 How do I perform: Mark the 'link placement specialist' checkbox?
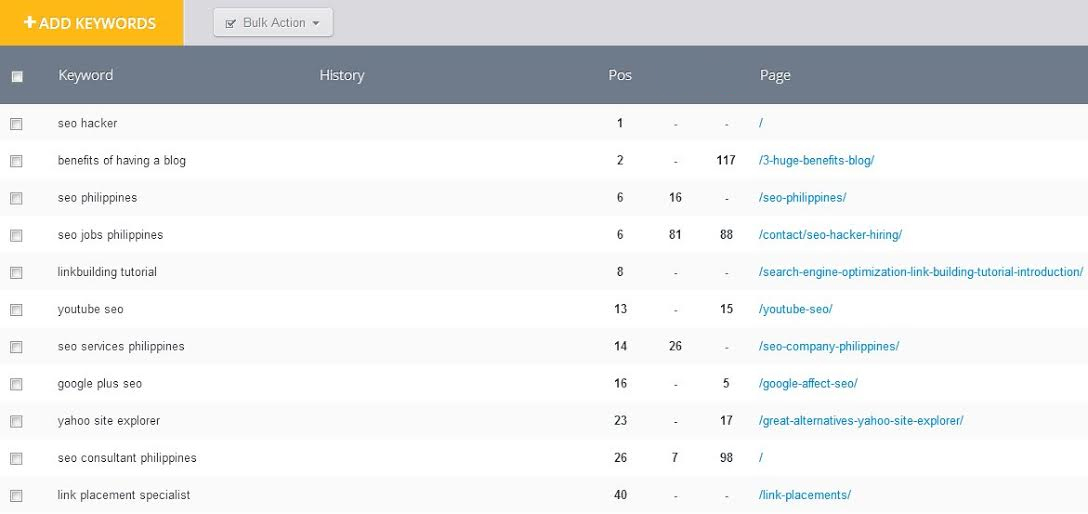click(x=16, y=496)
